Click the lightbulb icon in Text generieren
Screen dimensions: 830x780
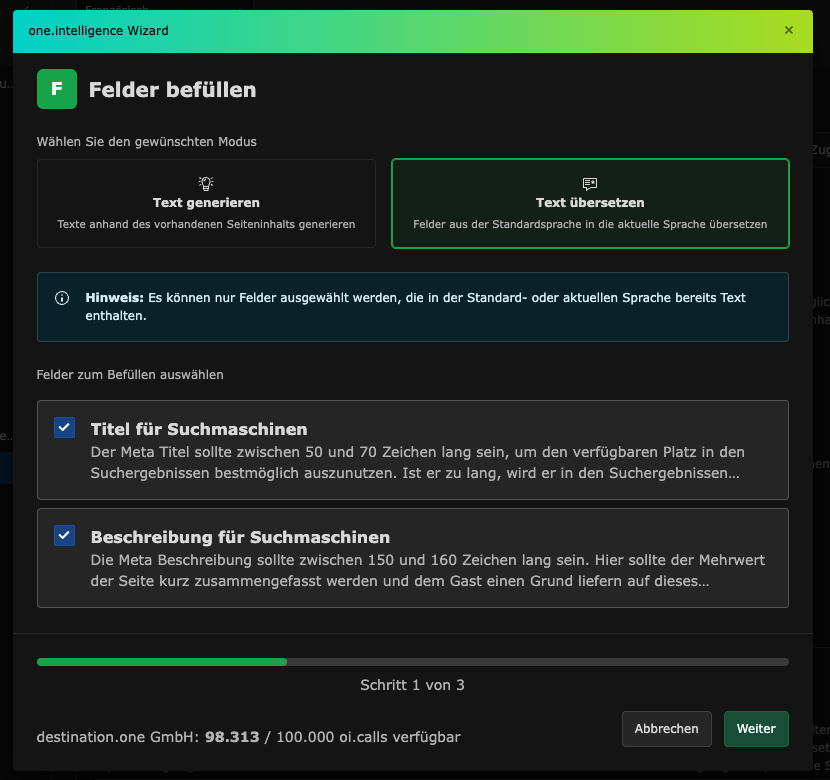click(206, 183)
